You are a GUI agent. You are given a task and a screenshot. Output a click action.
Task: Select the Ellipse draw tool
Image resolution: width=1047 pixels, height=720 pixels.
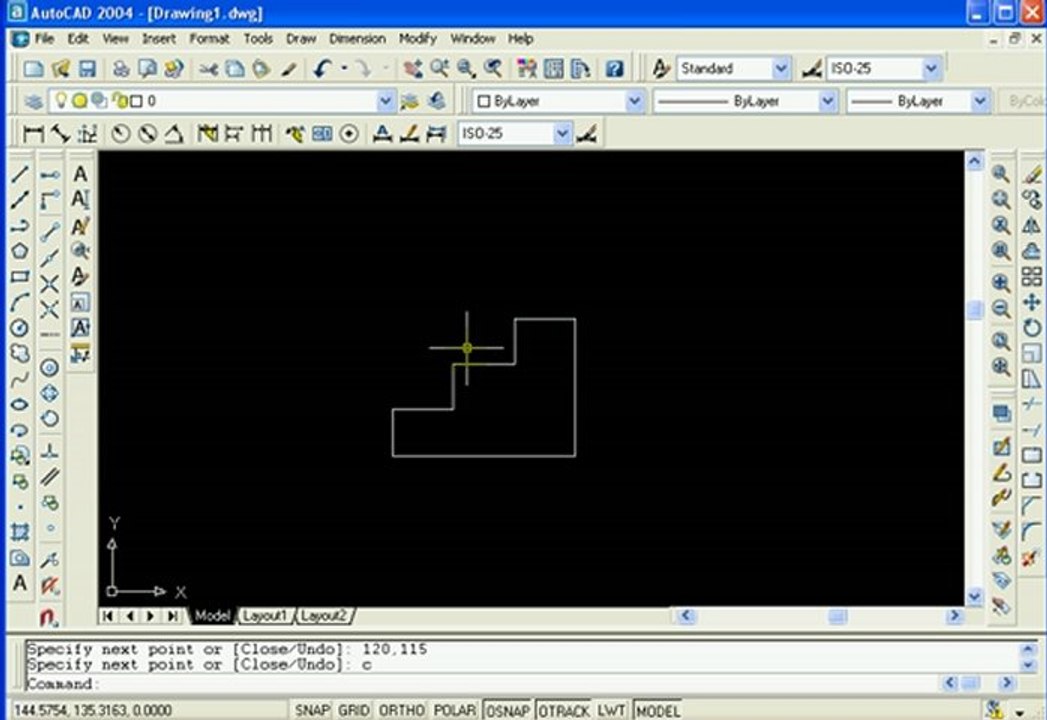pos(20,405)
